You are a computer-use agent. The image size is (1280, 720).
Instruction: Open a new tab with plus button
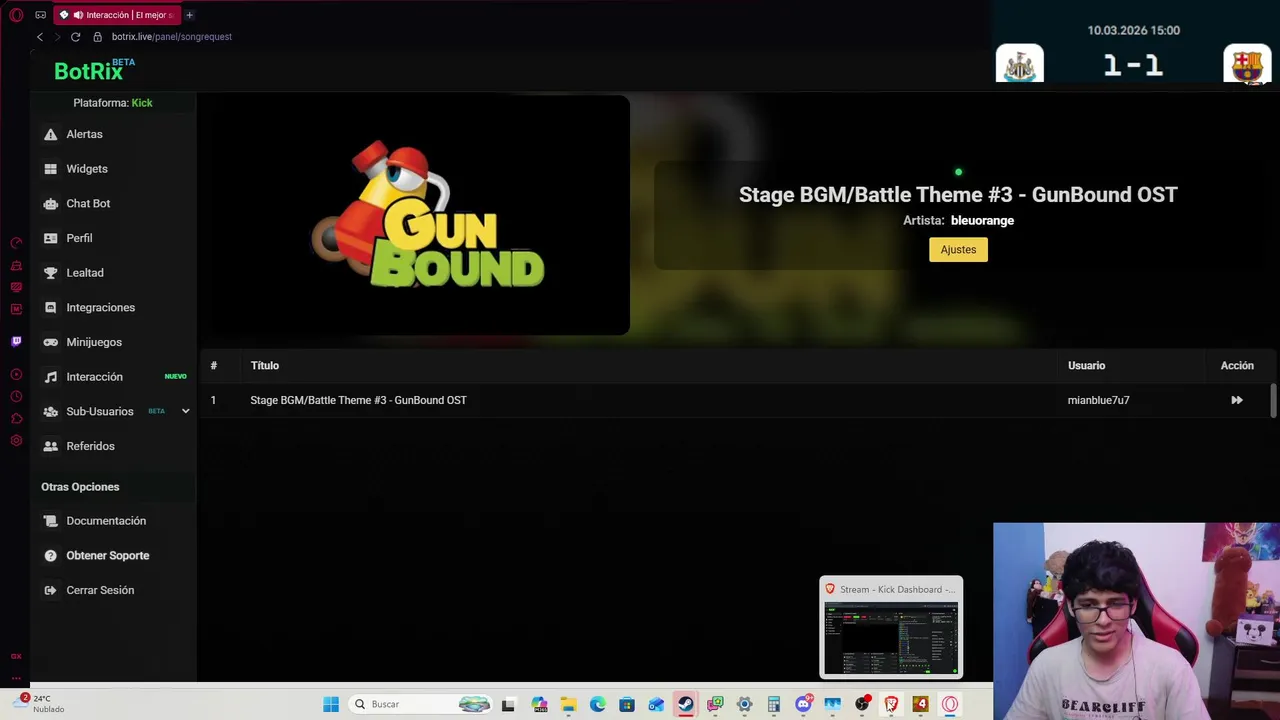click(x=189, y=15)
